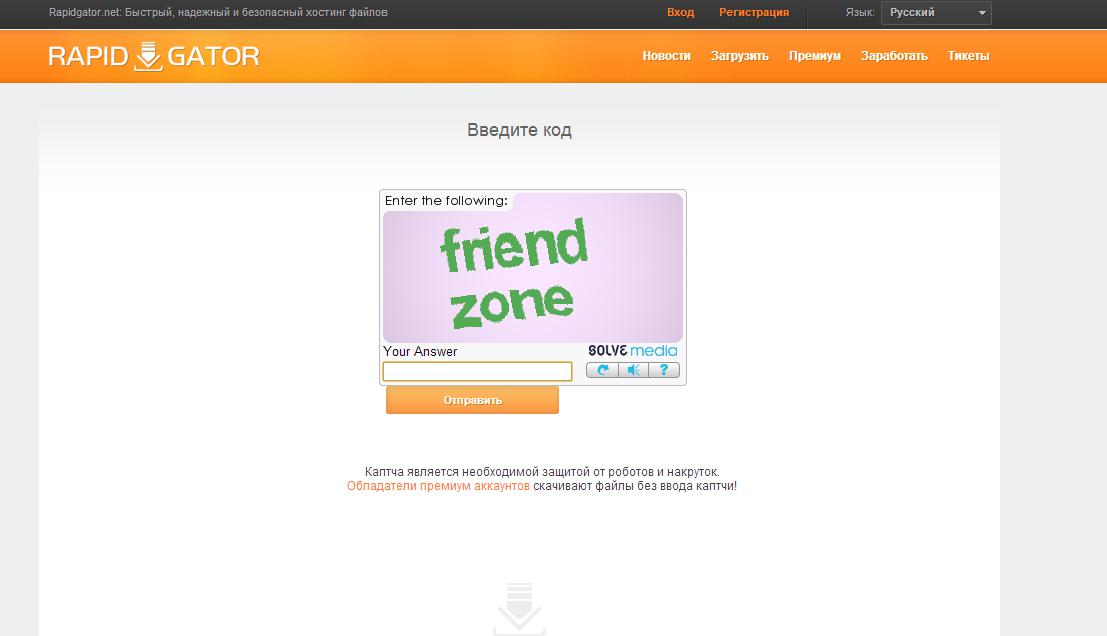Focus the Your Answer input field

(477, 371)
